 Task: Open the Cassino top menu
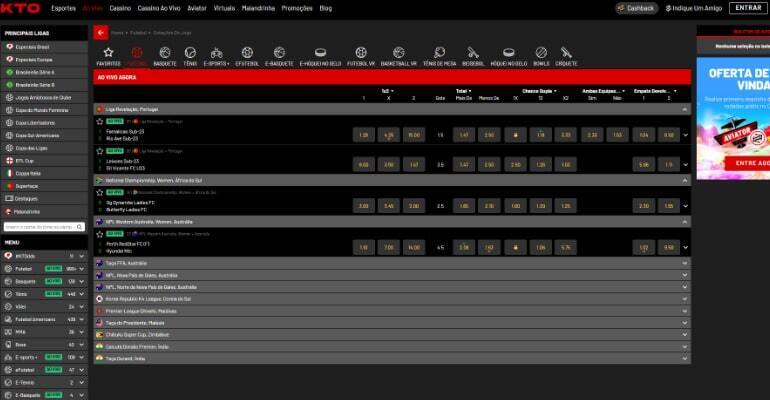120,8
